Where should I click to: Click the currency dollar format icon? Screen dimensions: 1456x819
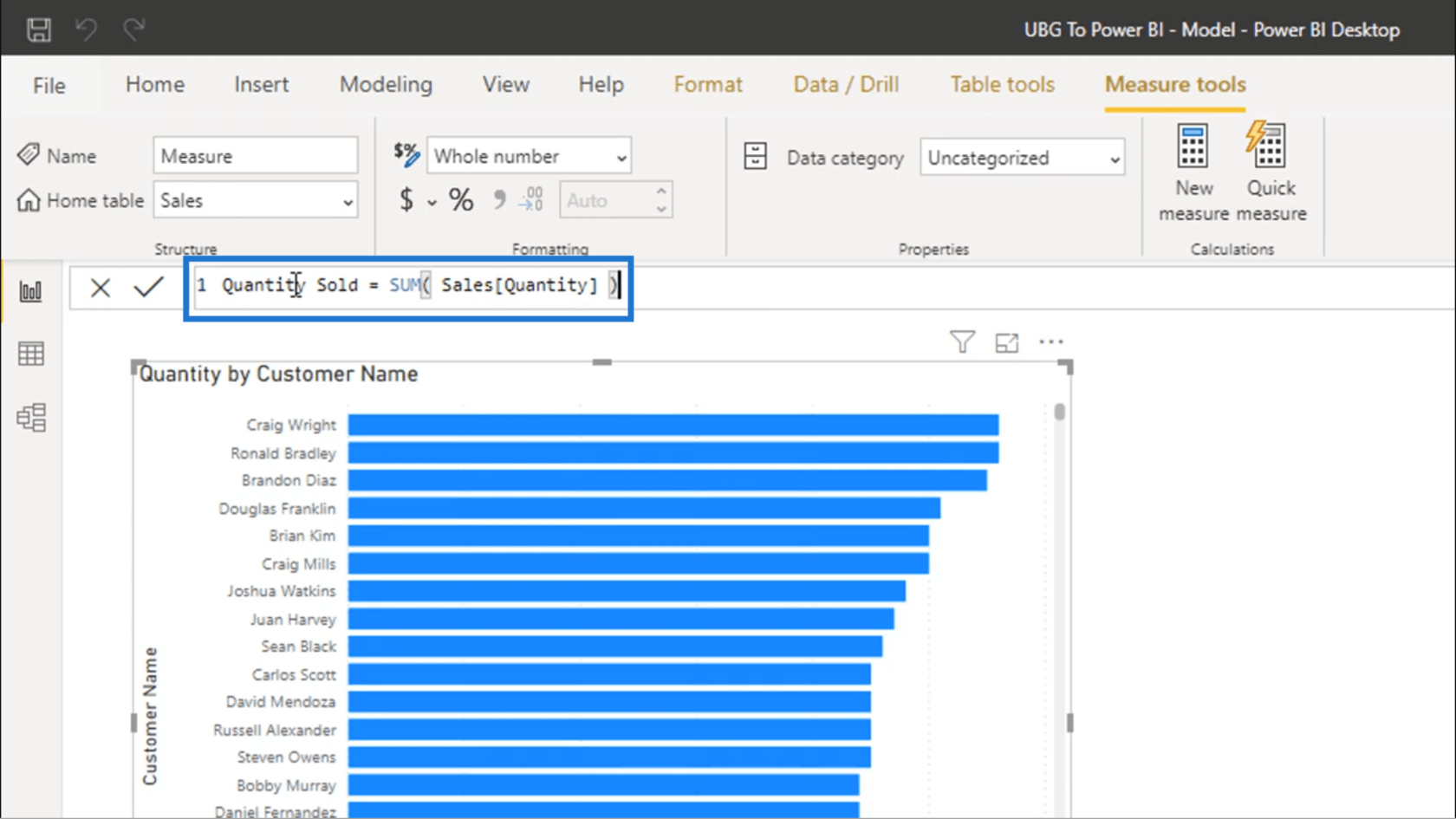coord(406,200)
